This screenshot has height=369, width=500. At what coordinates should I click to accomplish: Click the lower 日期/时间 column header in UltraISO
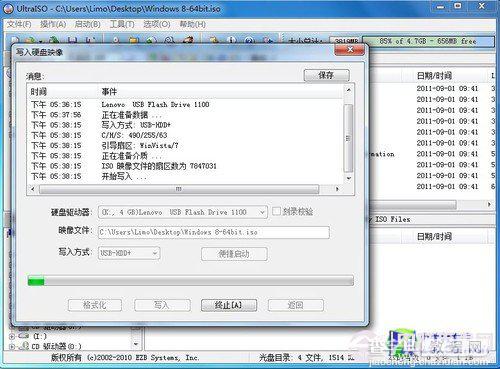tap(434, 237)
